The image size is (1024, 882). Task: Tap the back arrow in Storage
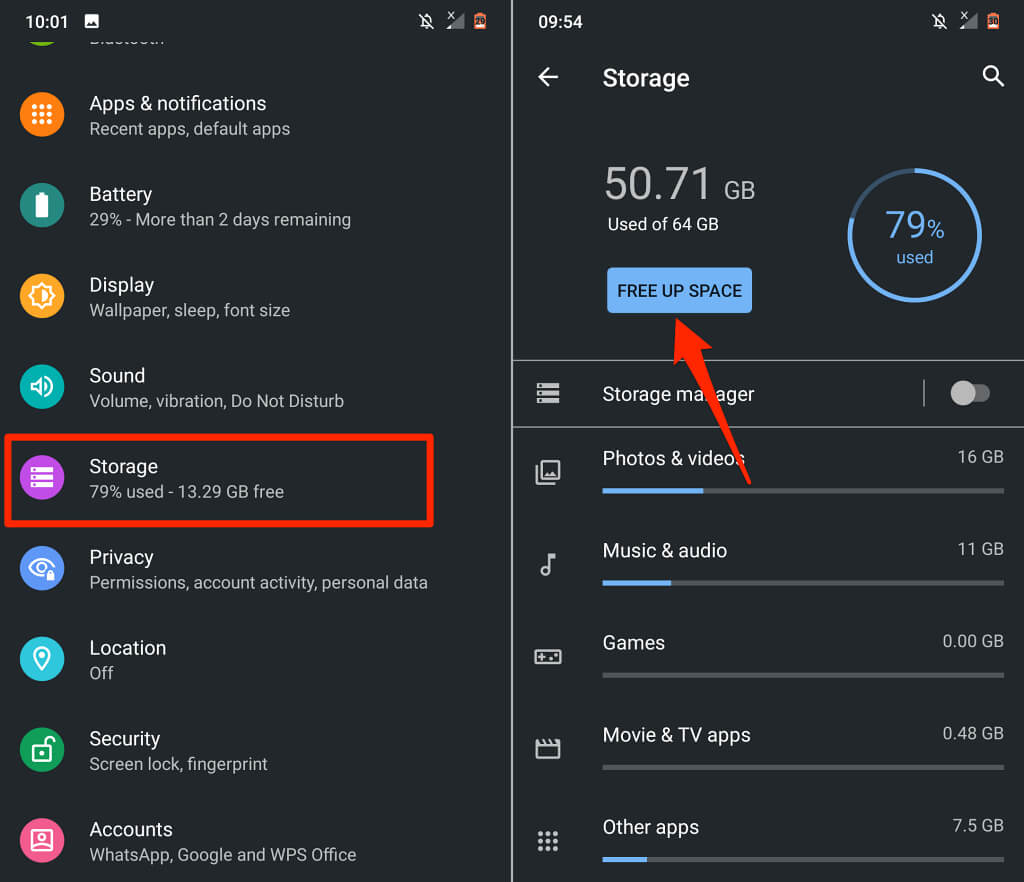coord(548,77)
